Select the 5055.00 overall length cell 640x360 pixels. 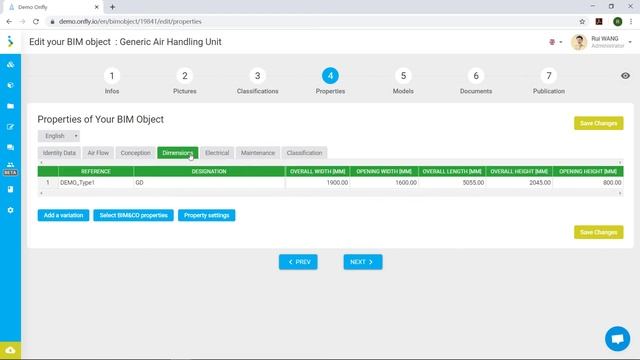(x=452, y=182)
